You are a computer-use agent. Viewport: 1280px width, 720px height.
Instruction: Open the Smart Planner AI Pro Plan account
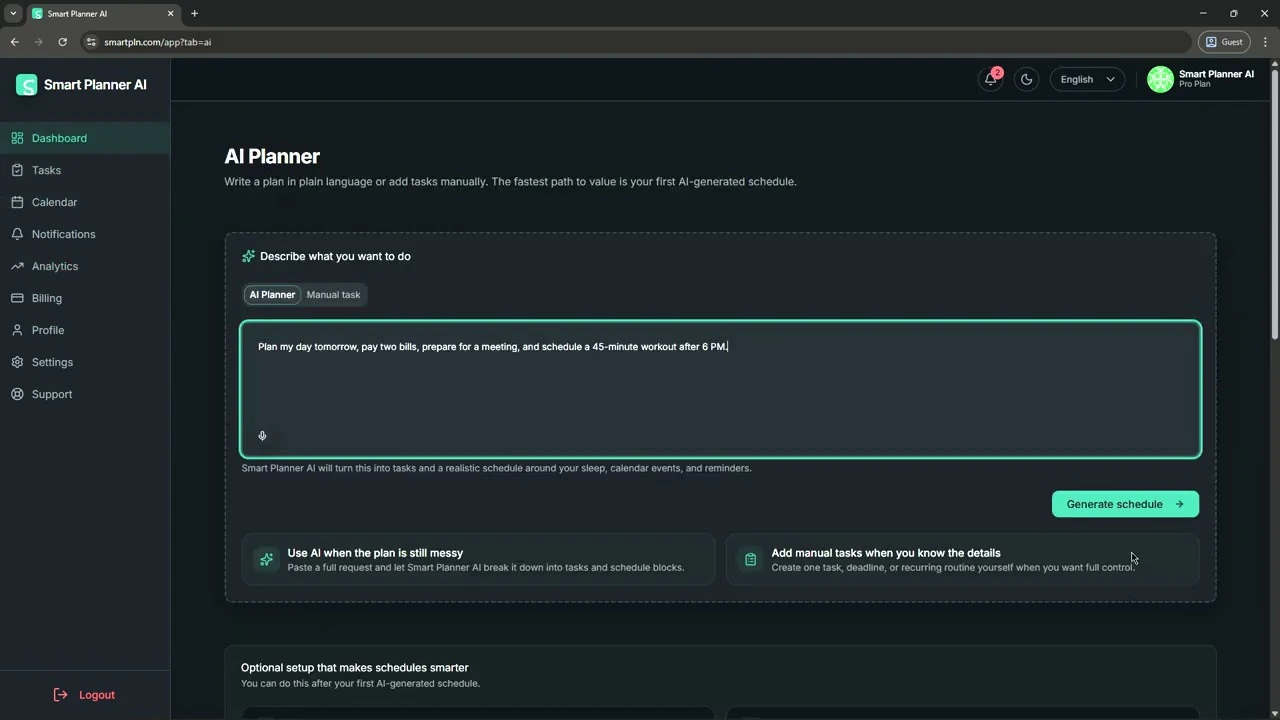(1201, 79)
